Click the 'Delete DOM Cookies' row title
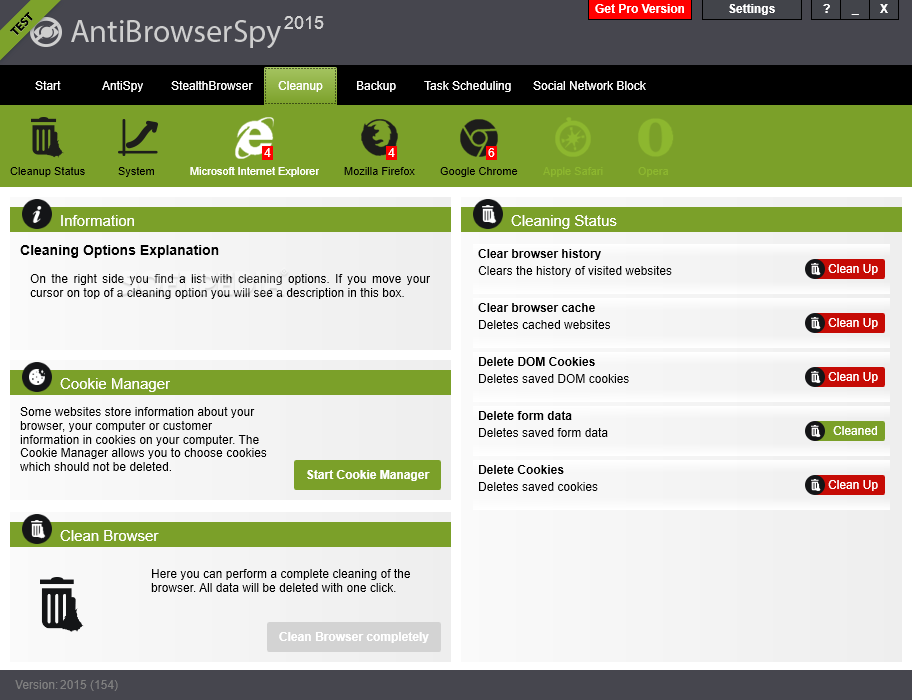This screenshot has height=700, width=912. [536, 362]
